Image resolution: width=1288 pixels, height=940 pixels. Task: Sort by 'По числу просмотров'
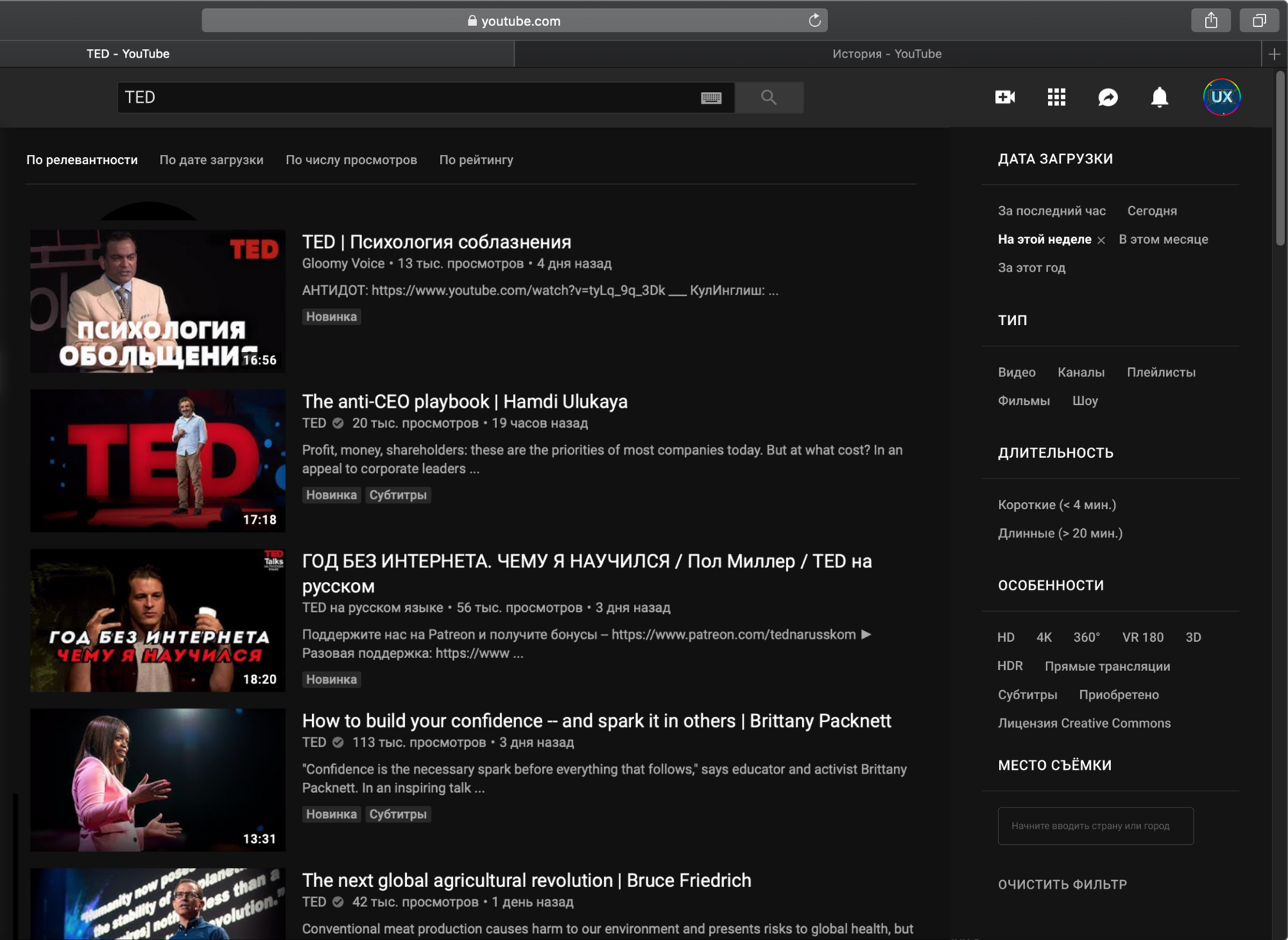351,159
